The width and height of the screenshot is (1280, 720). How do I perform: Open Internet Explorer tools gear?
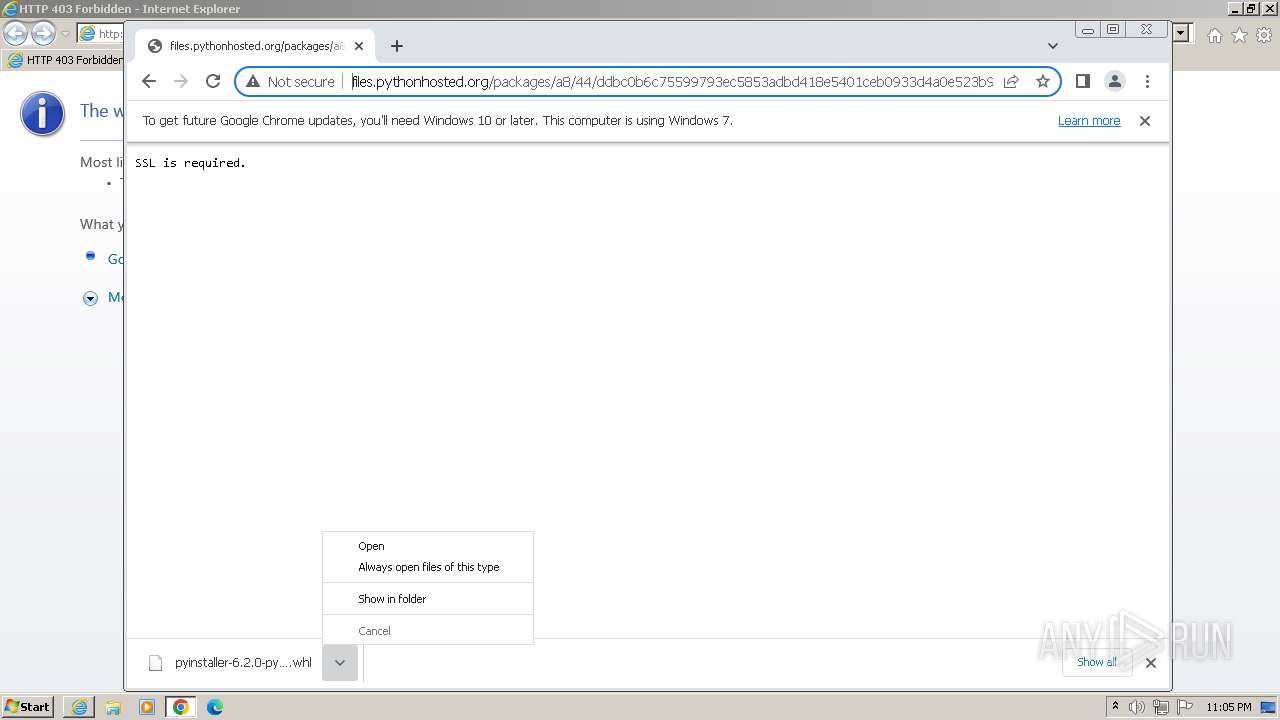coord(1264,35)
